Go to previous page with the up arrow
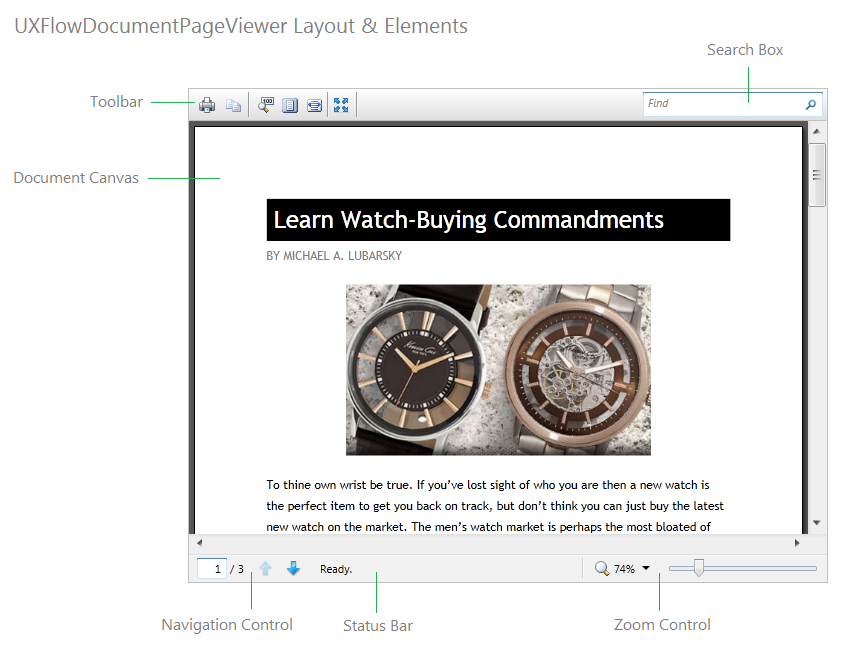Viewport: 841px width, 650px height. 265,568
